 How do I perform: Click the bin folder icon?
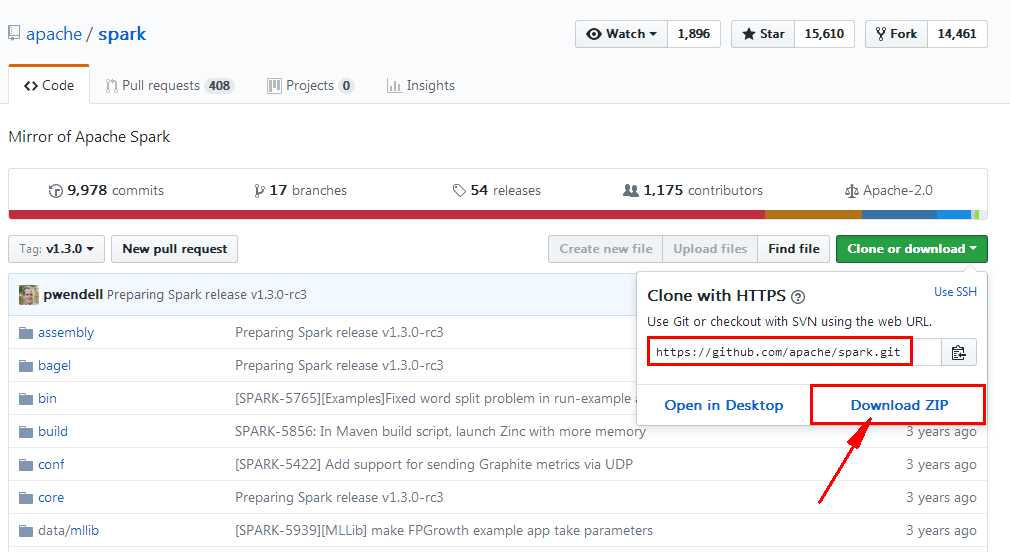26,399
